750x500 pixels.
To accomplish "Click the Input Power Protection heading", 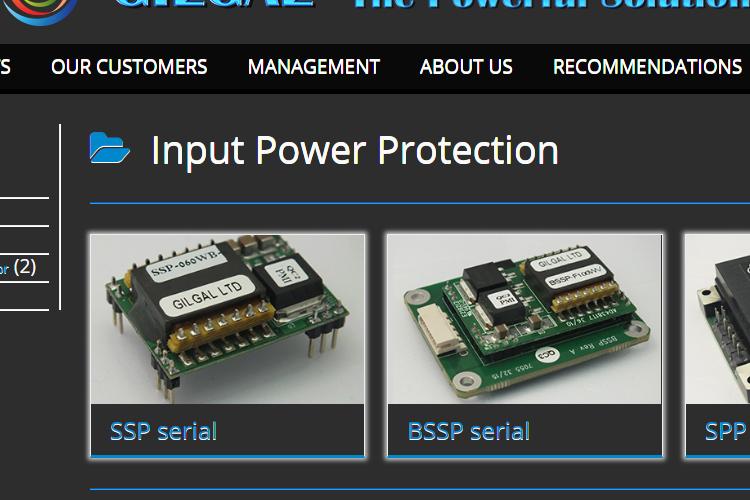I will [354, 150].
